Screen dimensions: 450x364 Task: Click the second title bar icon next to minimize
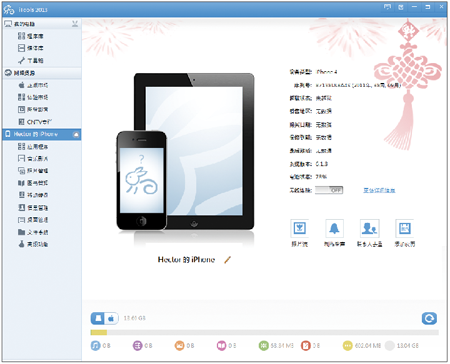coord(401,7)
